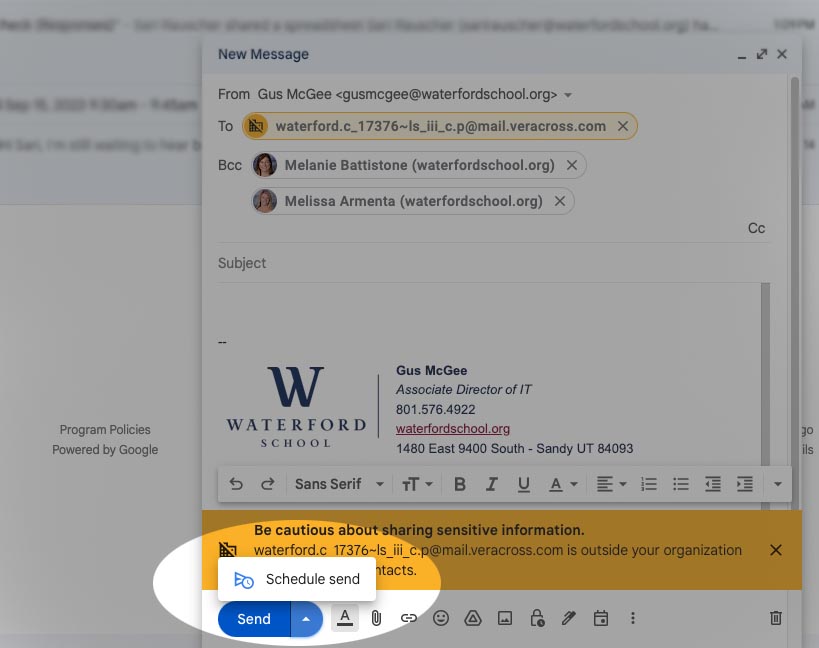Insert signature using the pen icon
This screenshot has width=819, height=648.
569,618
